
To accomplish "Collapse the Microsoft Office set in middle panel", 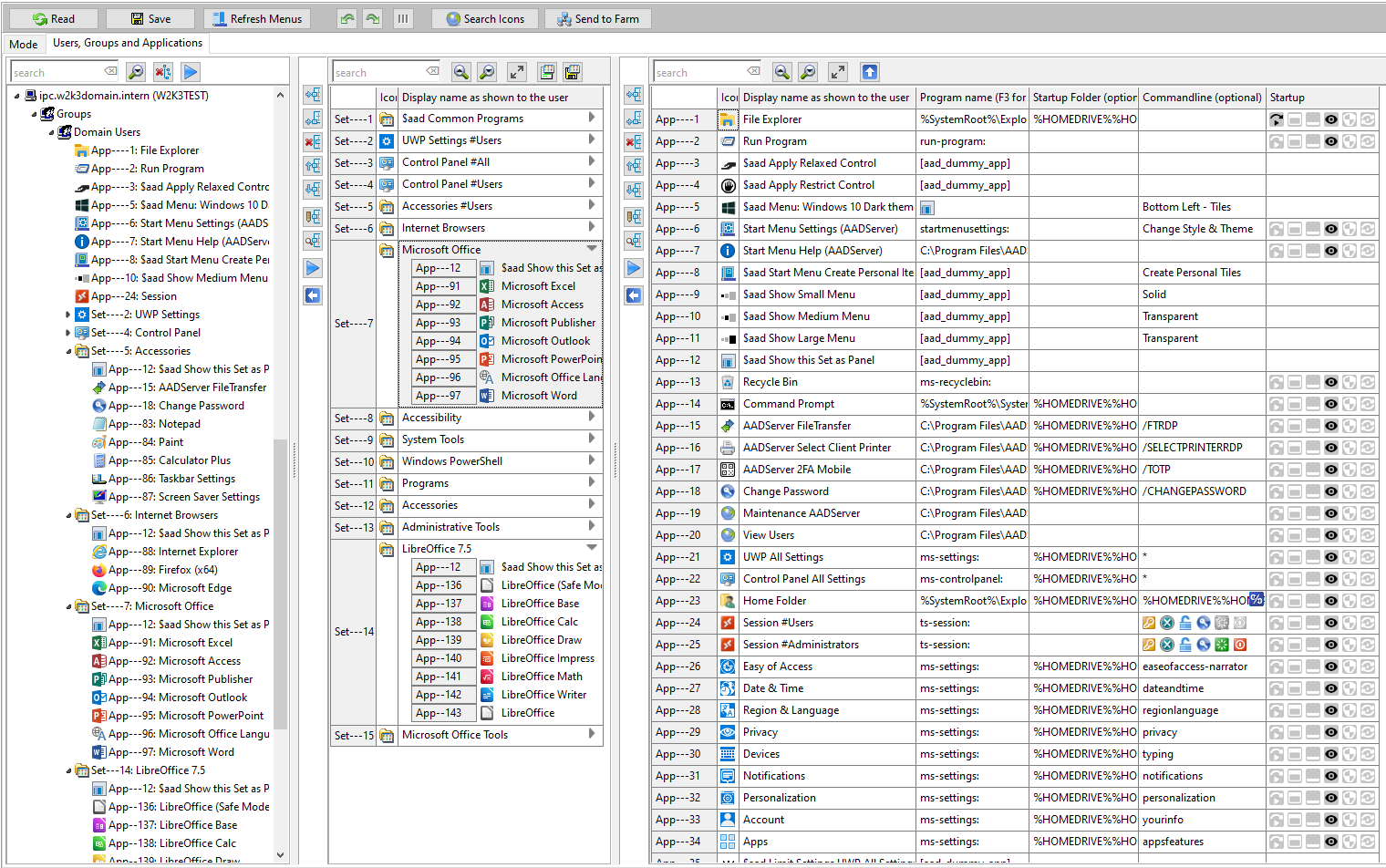I will click(592, 249).
